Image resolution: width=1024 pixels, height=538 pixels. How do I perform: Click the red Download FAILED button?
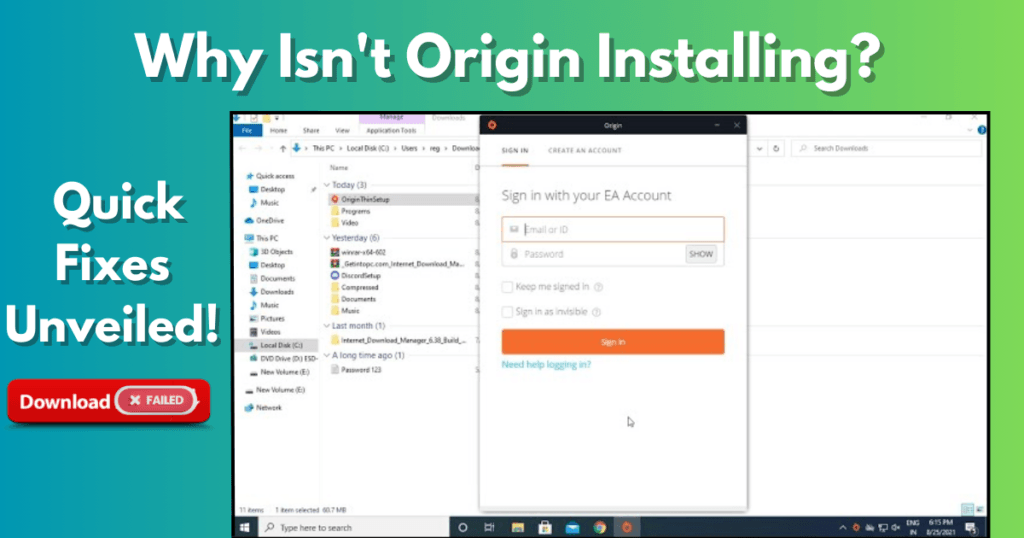tap(108, 401)
